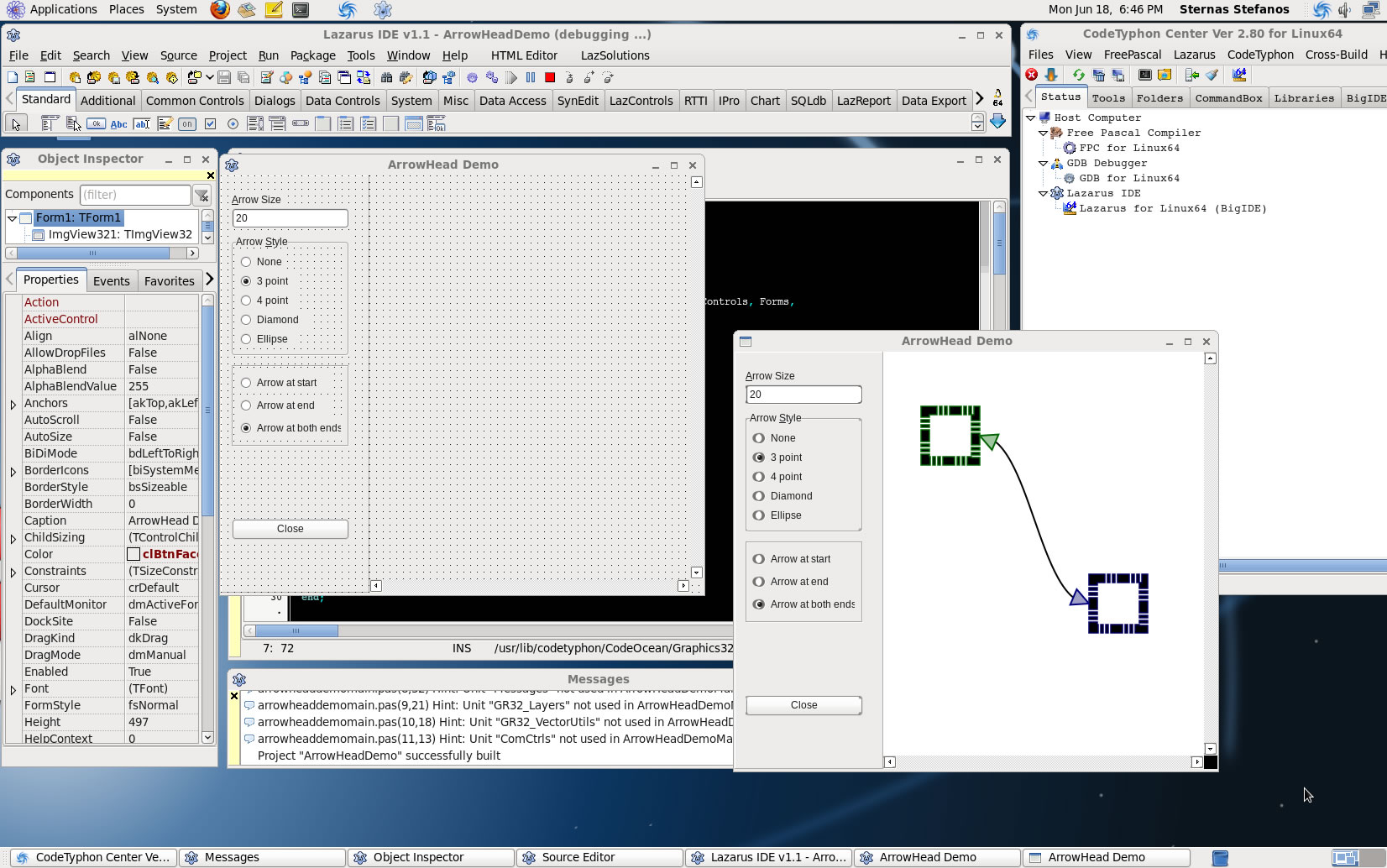
Task: Click the Arrow Size field in running demo
Action: (803, 395)
